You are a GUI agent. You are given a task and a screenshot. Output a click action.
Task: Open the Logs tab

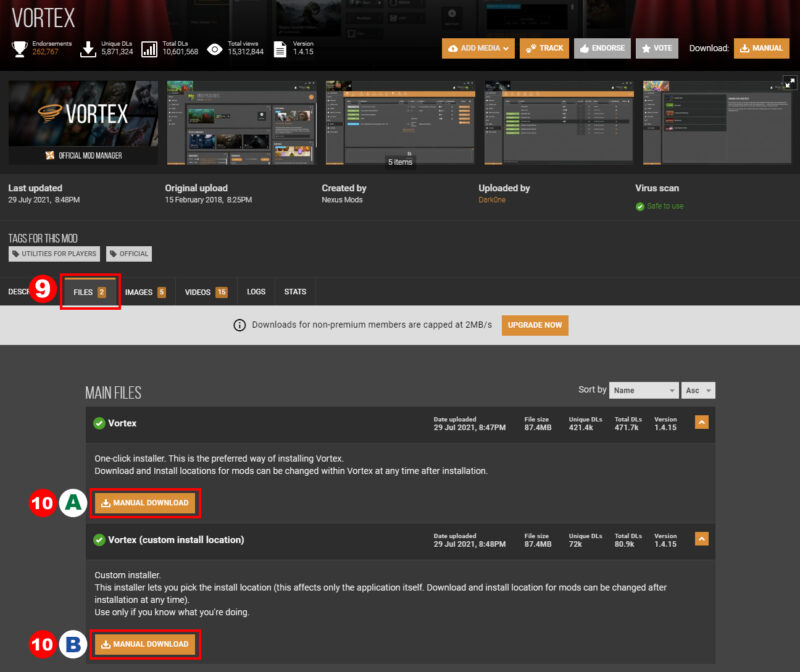pos(256,292)
